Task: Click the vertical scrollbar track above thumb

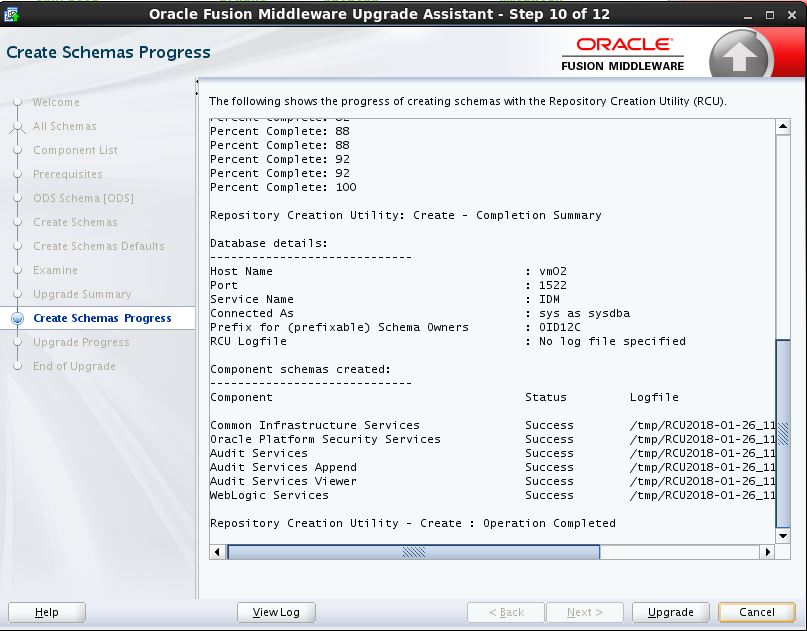Action: pos(783,237)
